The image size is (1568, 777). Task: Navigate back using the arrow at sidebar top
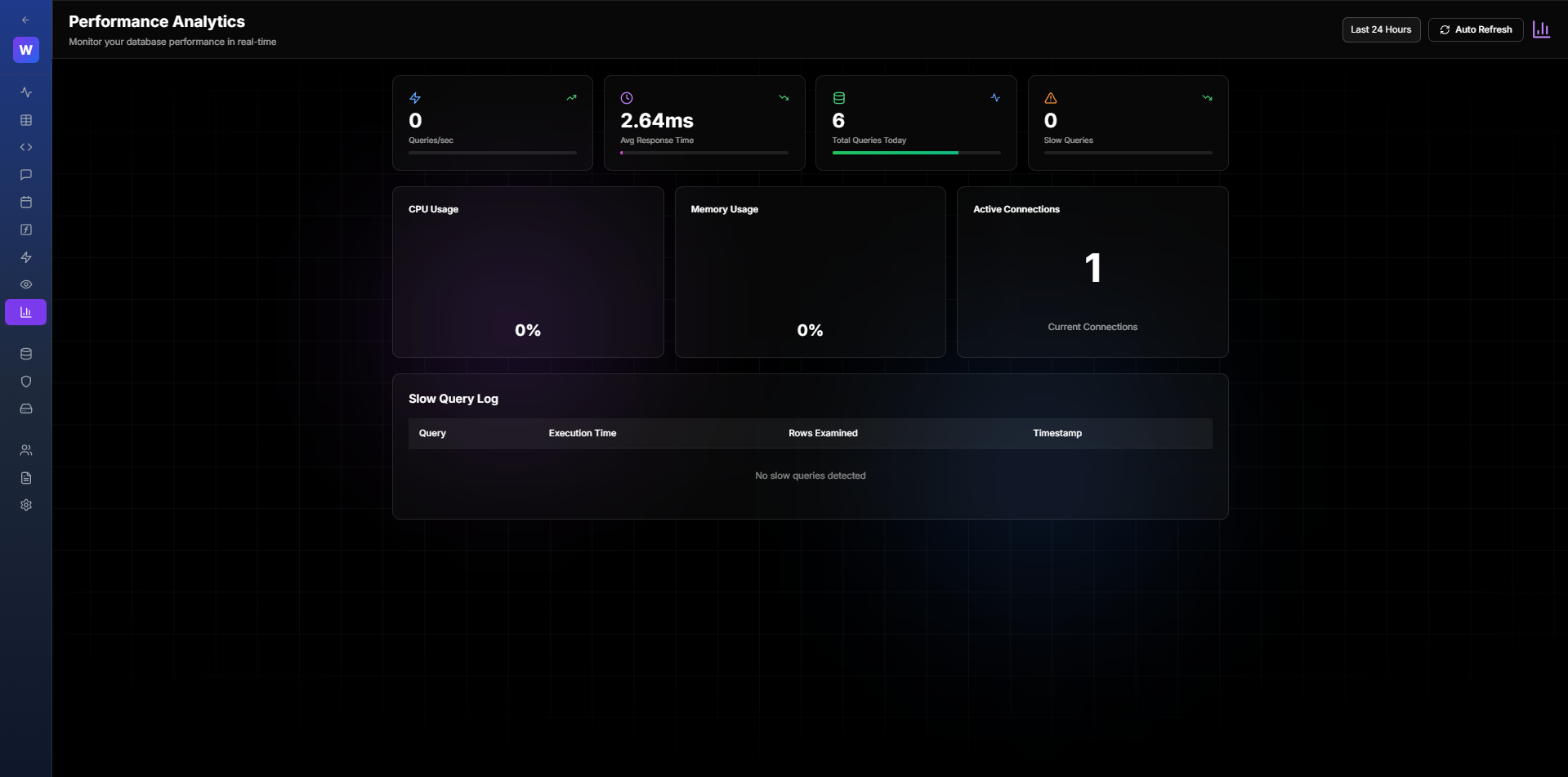25,20
